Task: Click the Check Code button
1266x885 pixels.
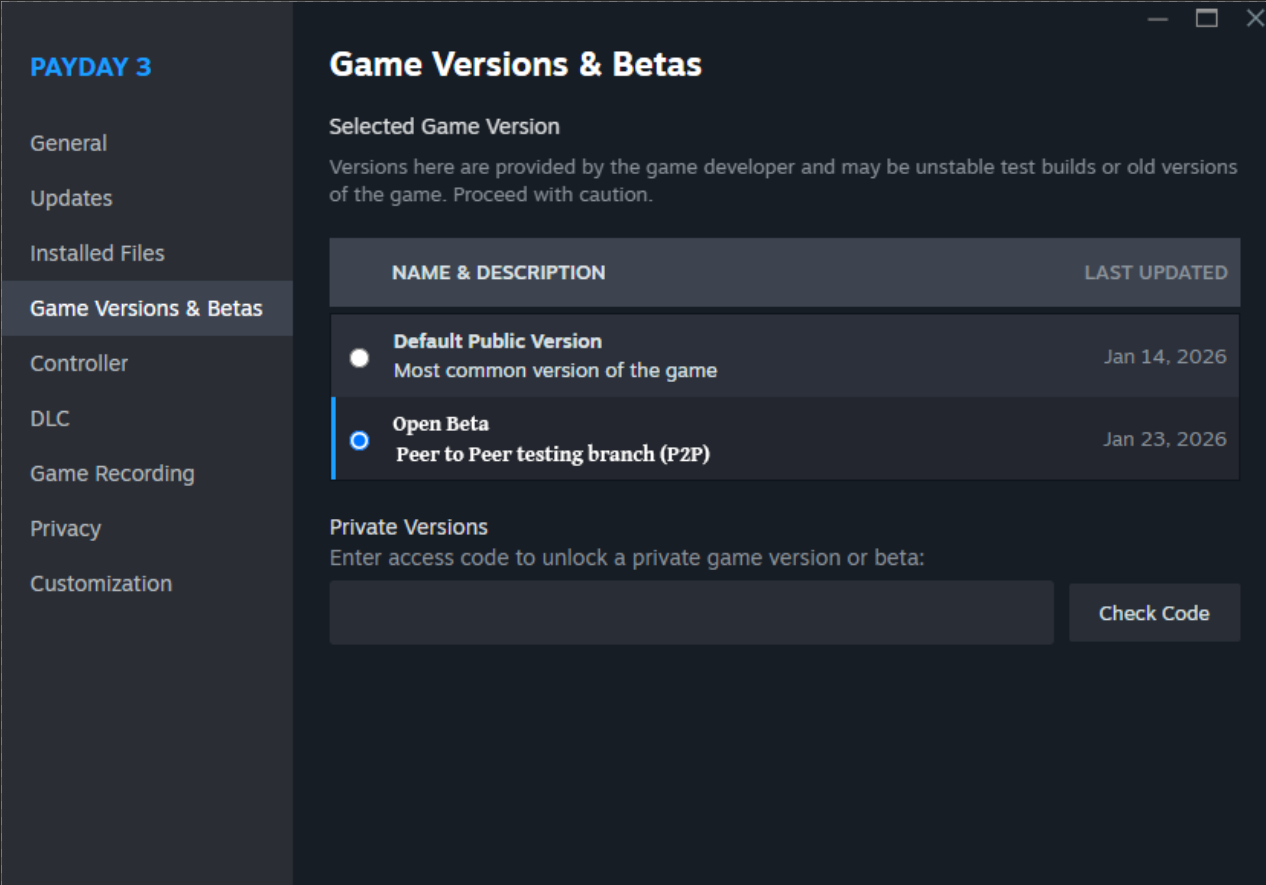Action: point(1154,613)
